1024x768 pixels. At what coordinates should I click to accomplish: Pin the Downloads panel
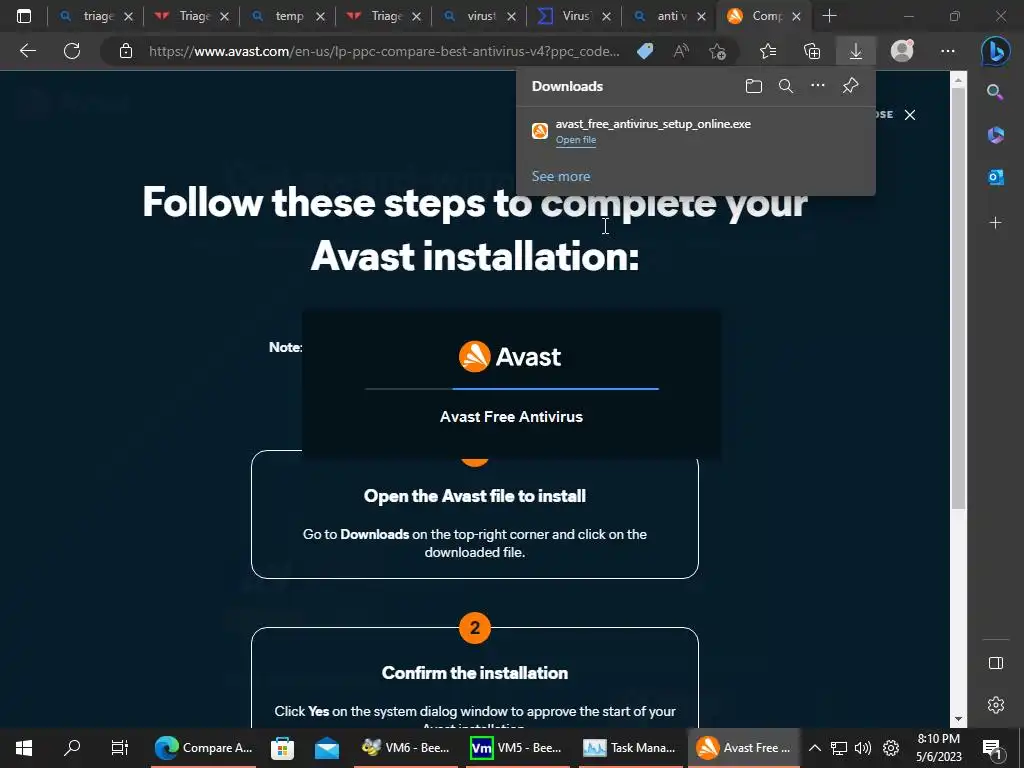coord(850,86)
